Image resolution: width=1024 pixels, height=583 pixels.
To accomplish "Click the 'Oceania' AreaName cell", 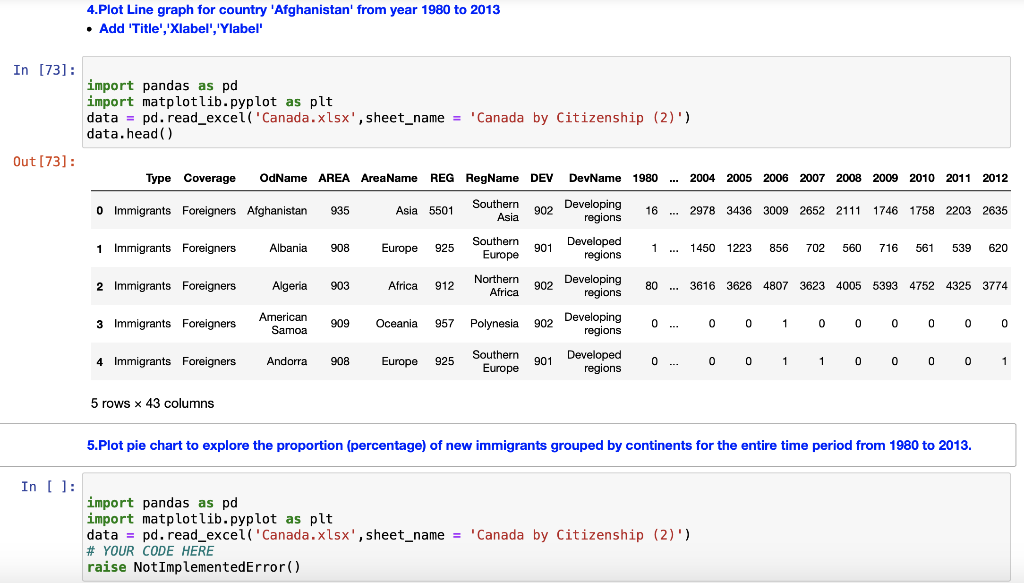I will pyautogui.click(x=396, y=324).
